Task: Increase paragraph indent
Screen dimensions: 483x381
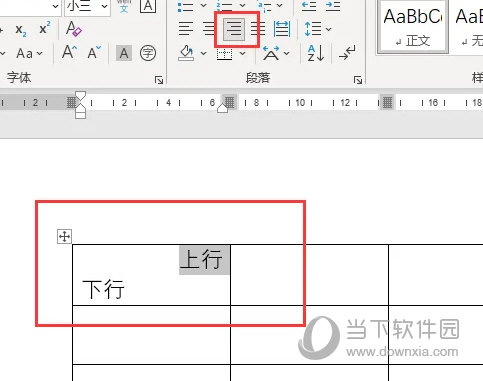Action: point(333,6)
